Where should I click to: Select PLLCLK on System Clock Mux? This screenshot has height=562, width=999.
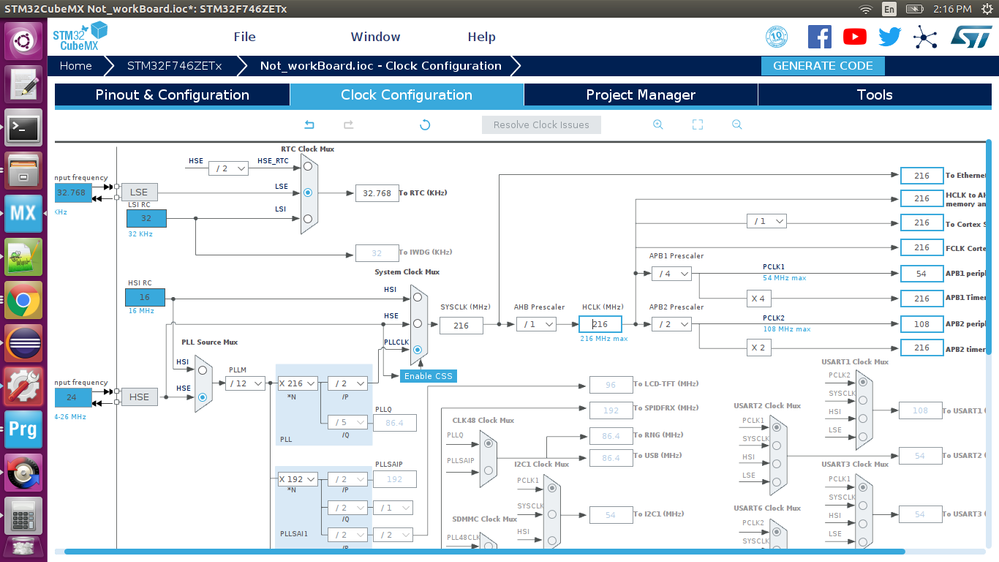(417, 350)
